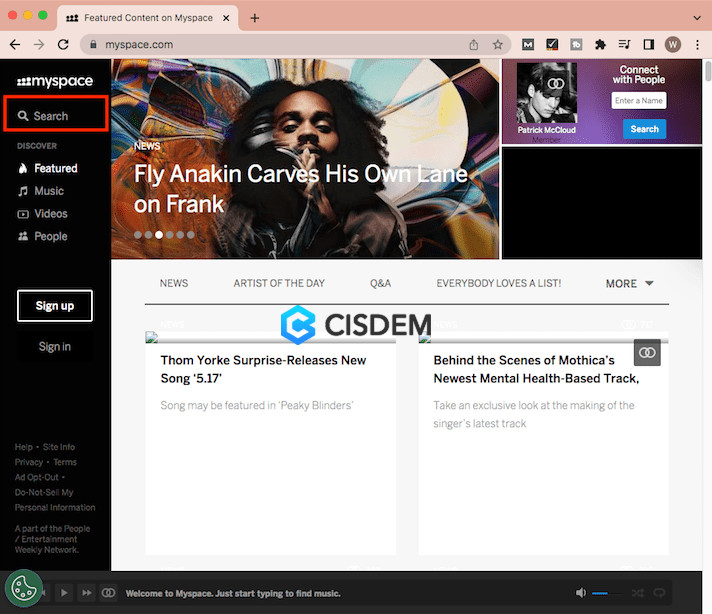Open the cookie settings icon

point(24,589)
